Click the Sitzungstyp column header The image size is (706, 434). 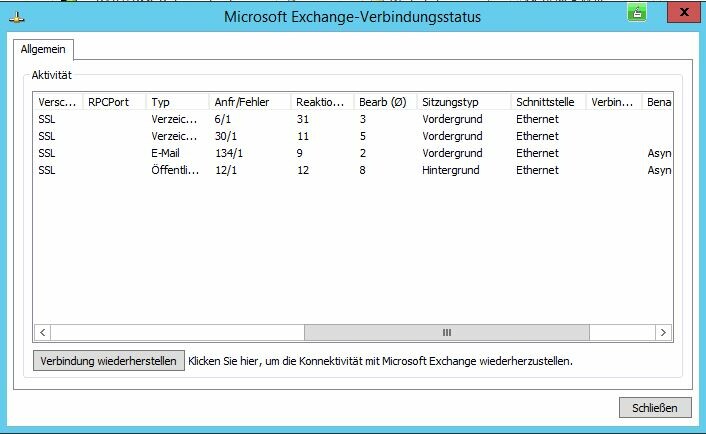point(464,102)
